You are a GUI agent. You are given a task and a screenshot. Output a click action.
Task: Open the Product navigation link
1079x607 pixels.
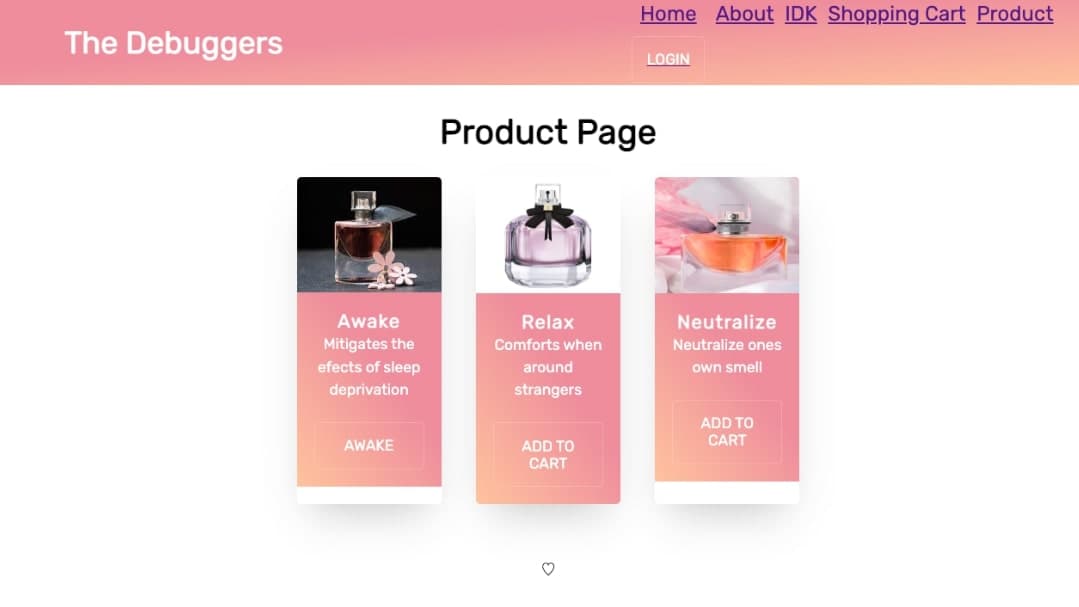coord(1015,14)
